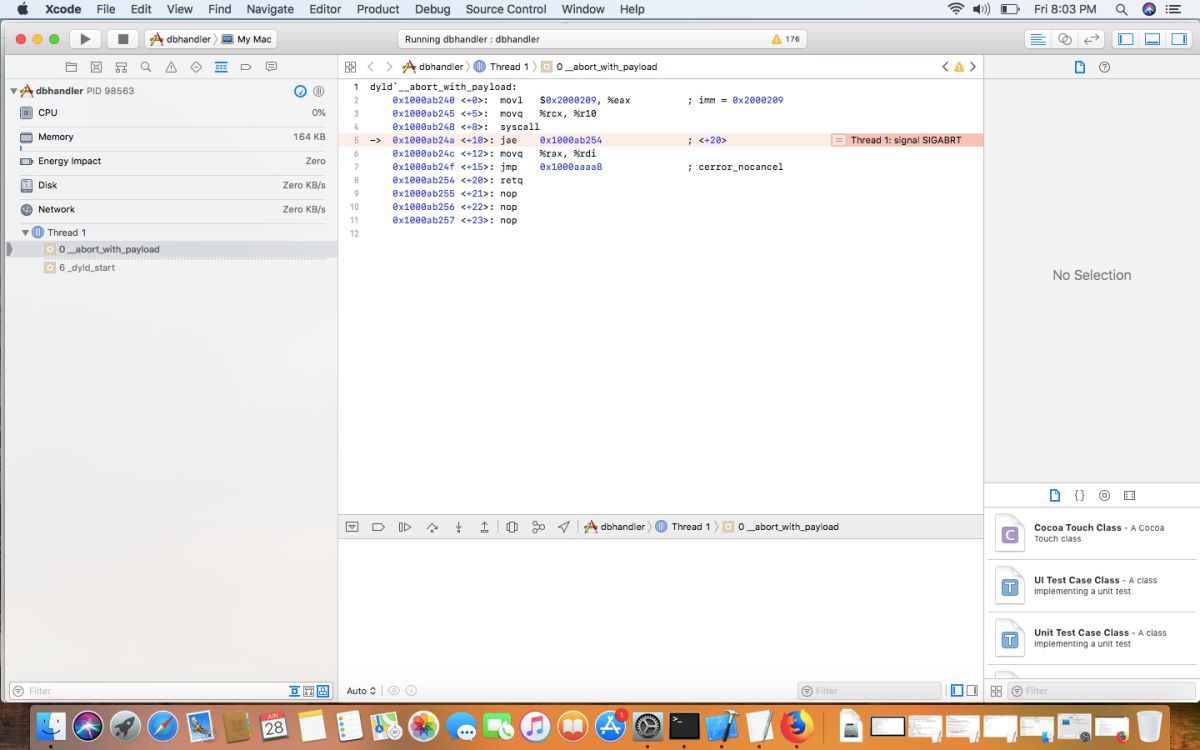Show the File inspector

click(1080, 67)
